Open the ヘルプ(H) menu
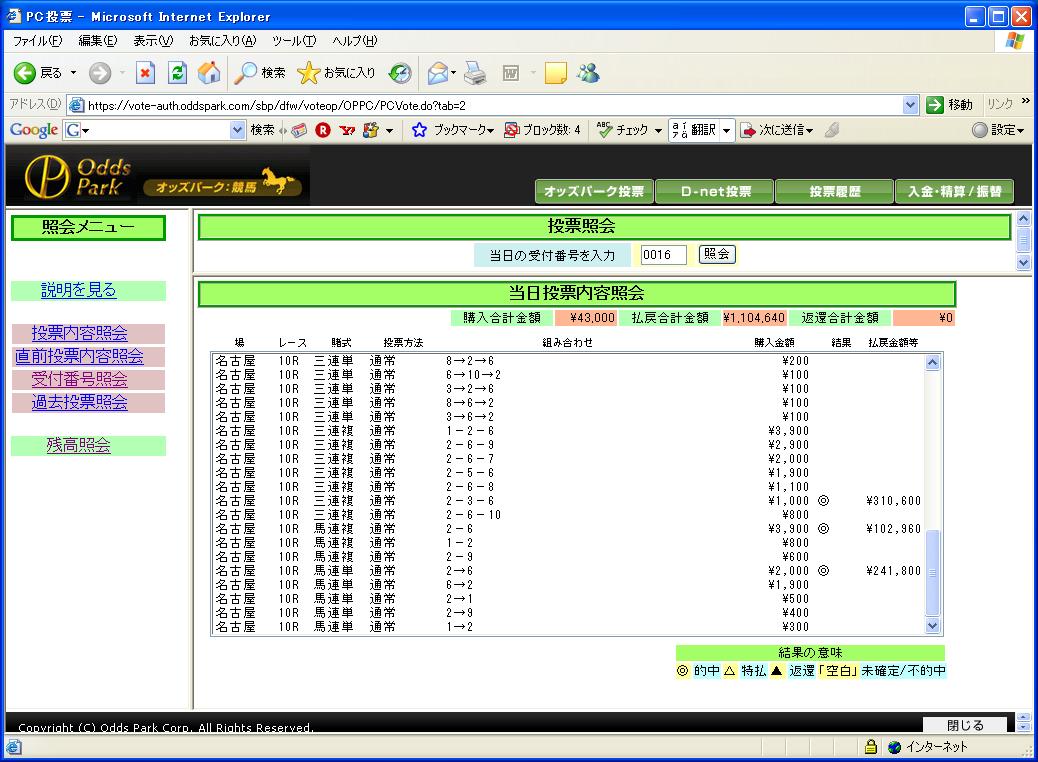This screenshot has height=762, width=1038. point(355,41)
